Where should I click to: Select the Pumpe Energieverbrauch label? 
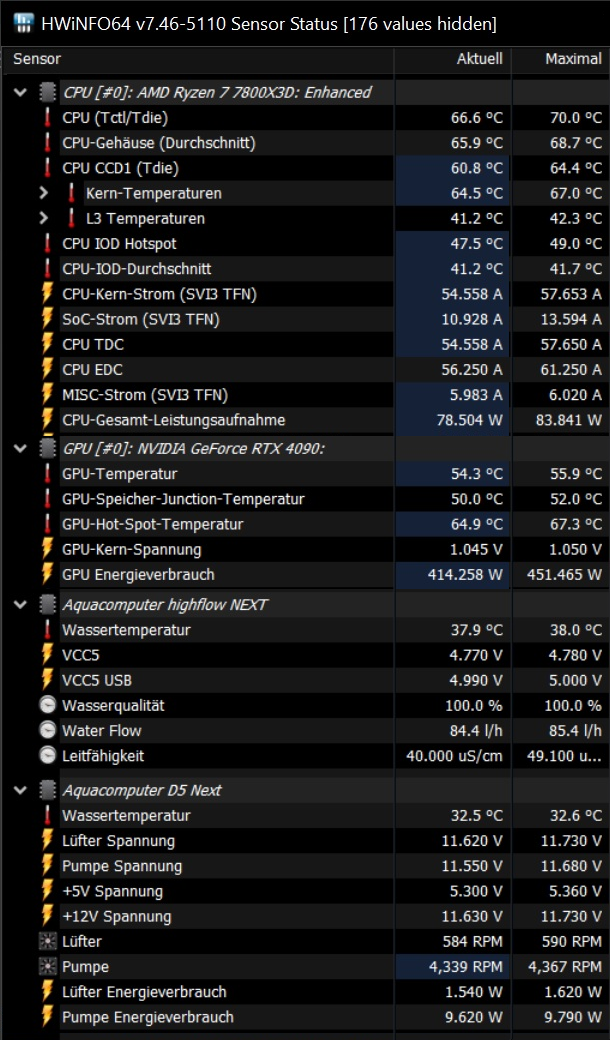coord(148,1017)
